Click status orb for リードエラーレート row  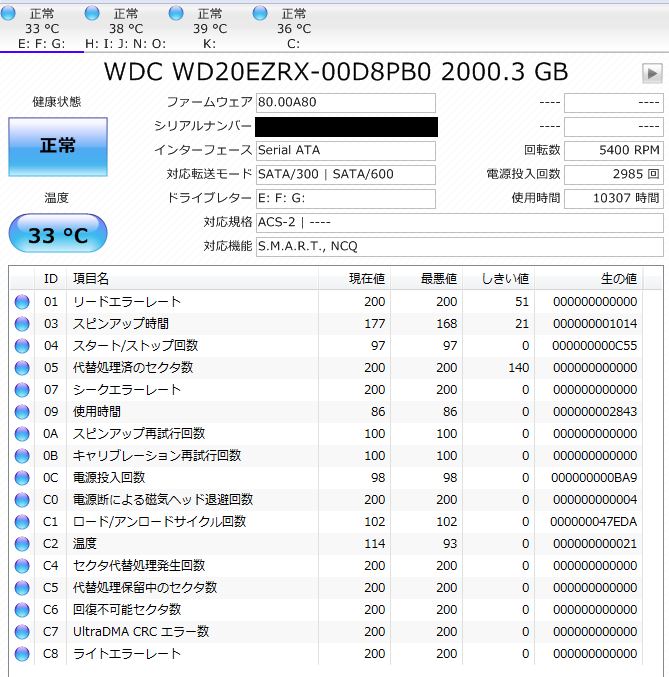(22, 302)
